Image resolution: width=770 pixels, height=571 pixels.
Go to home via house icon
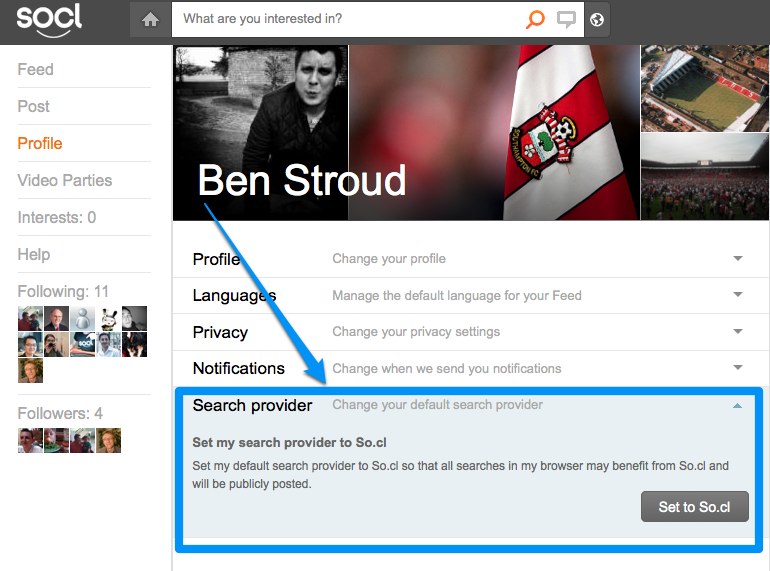coord(151,19)
